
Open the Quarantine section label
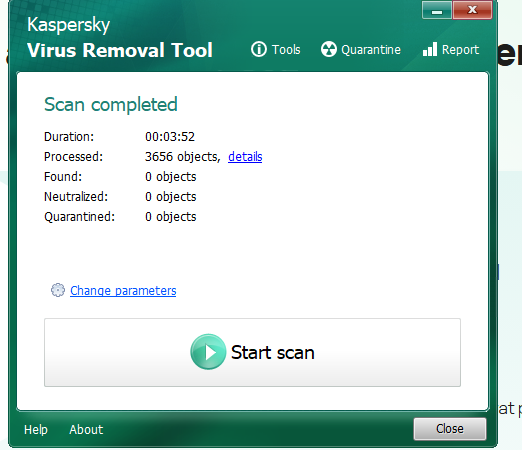371,50
